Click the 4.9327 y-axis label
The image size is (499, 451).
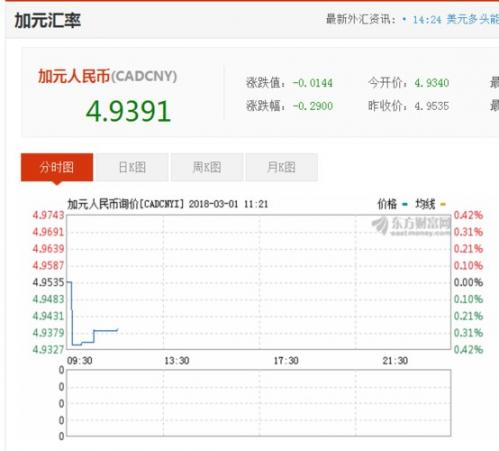coord(48,350)
